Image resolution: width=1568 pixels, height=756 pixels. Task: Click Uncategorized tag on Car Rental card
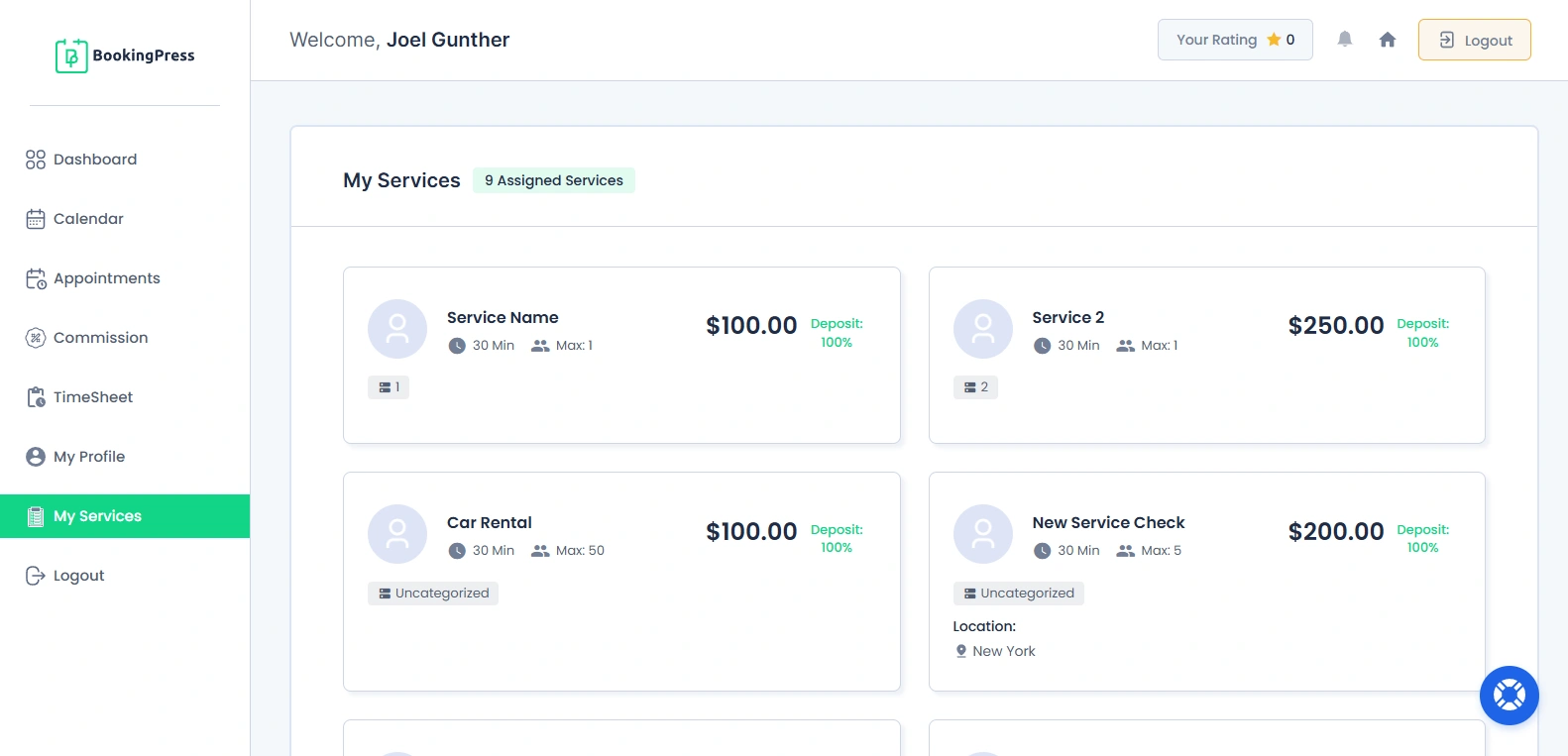tap(433, 594)
